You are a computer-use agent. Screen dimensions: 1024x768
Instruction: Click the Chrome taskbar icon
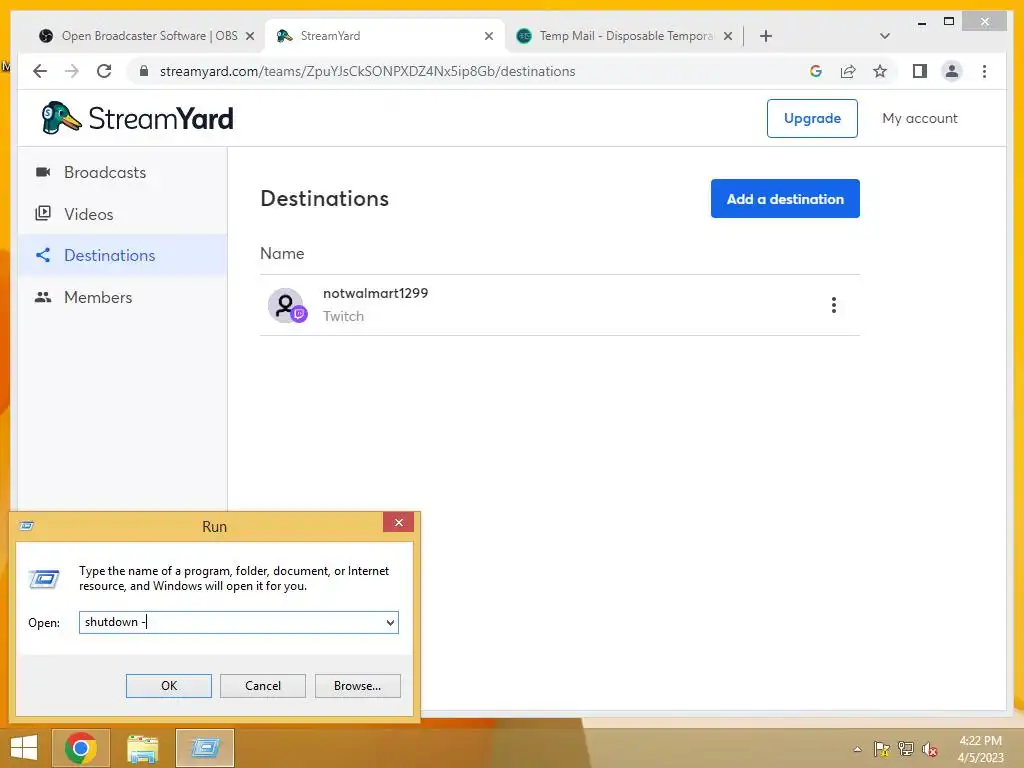[81, 748]
